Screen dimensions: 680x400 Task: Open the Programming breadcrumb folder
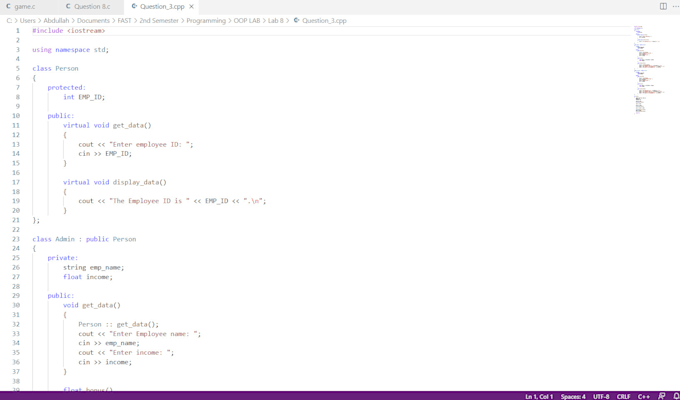coord(206,20)
